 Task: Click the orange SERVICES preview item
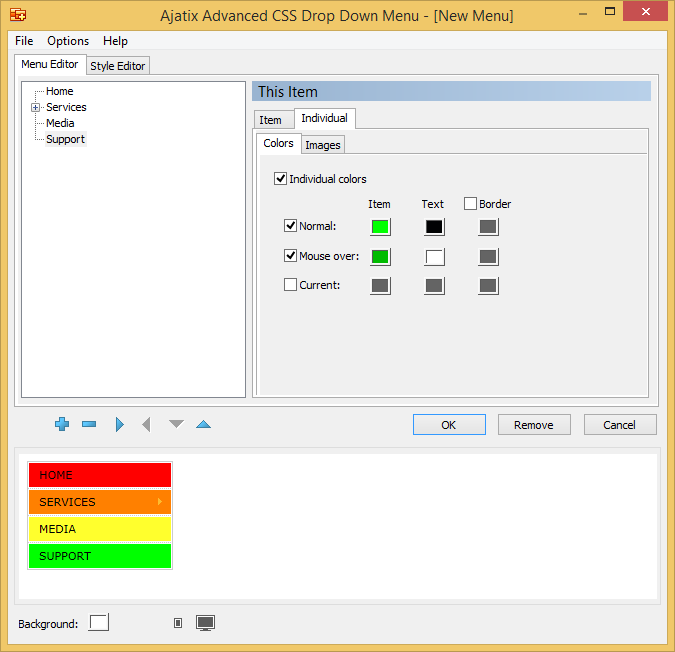[100, 502]
